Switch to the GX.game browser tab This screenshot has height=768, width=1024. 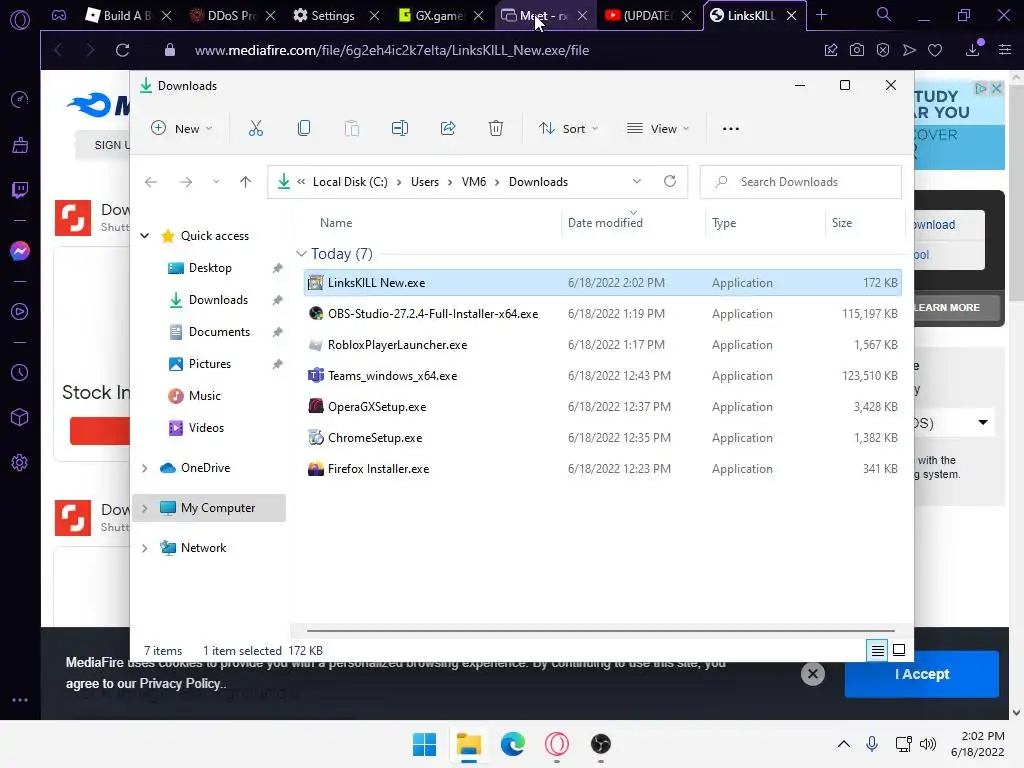coord(440,15)
